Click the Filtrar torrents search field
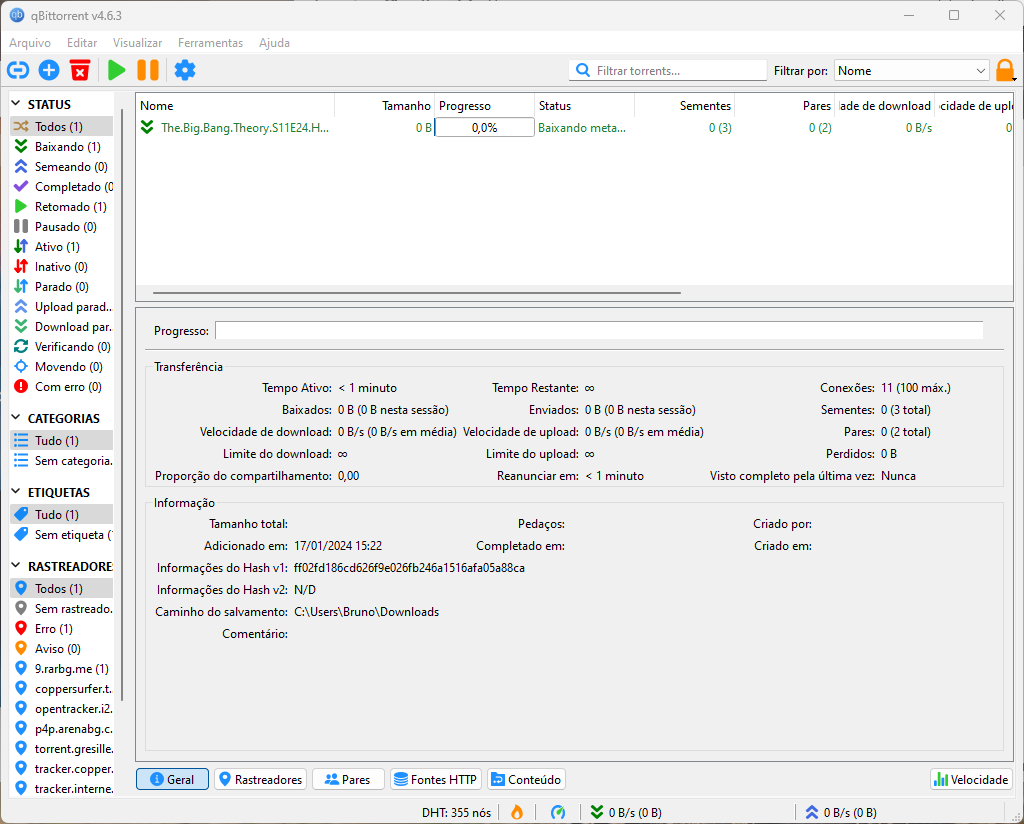The image size is (1024, 824). tap(667, 71)
